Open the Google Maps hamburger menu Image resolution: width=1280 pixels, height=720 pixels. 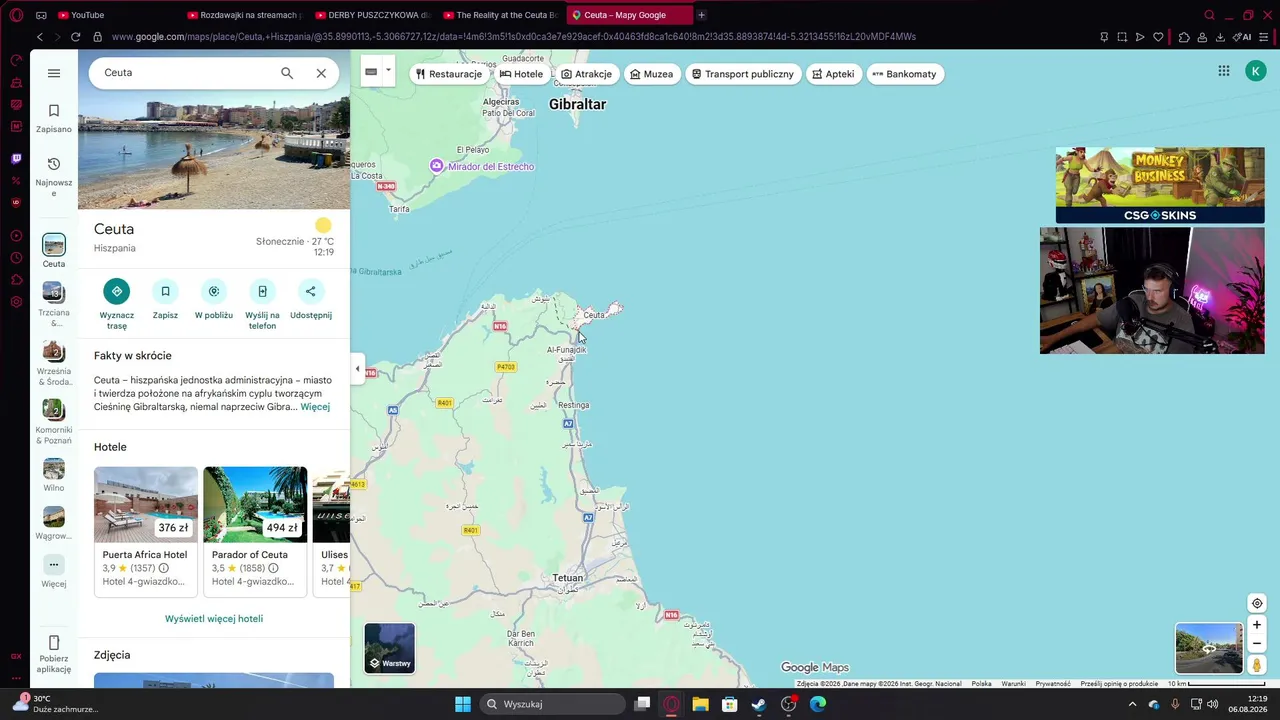pos(54,73)
